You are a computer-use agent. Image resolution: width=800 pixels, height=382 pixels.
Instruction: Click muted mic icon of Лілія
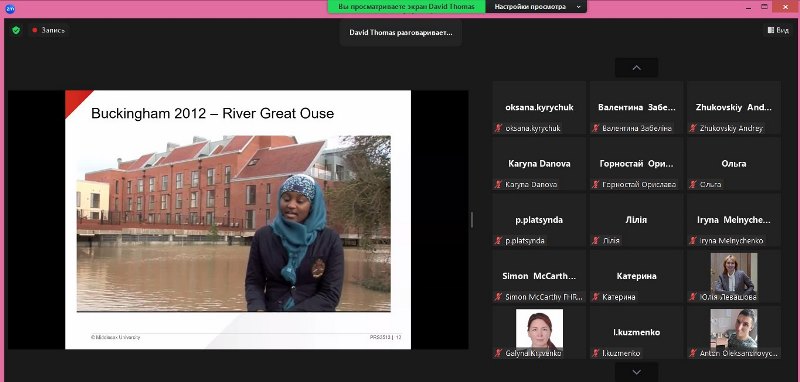595,240
